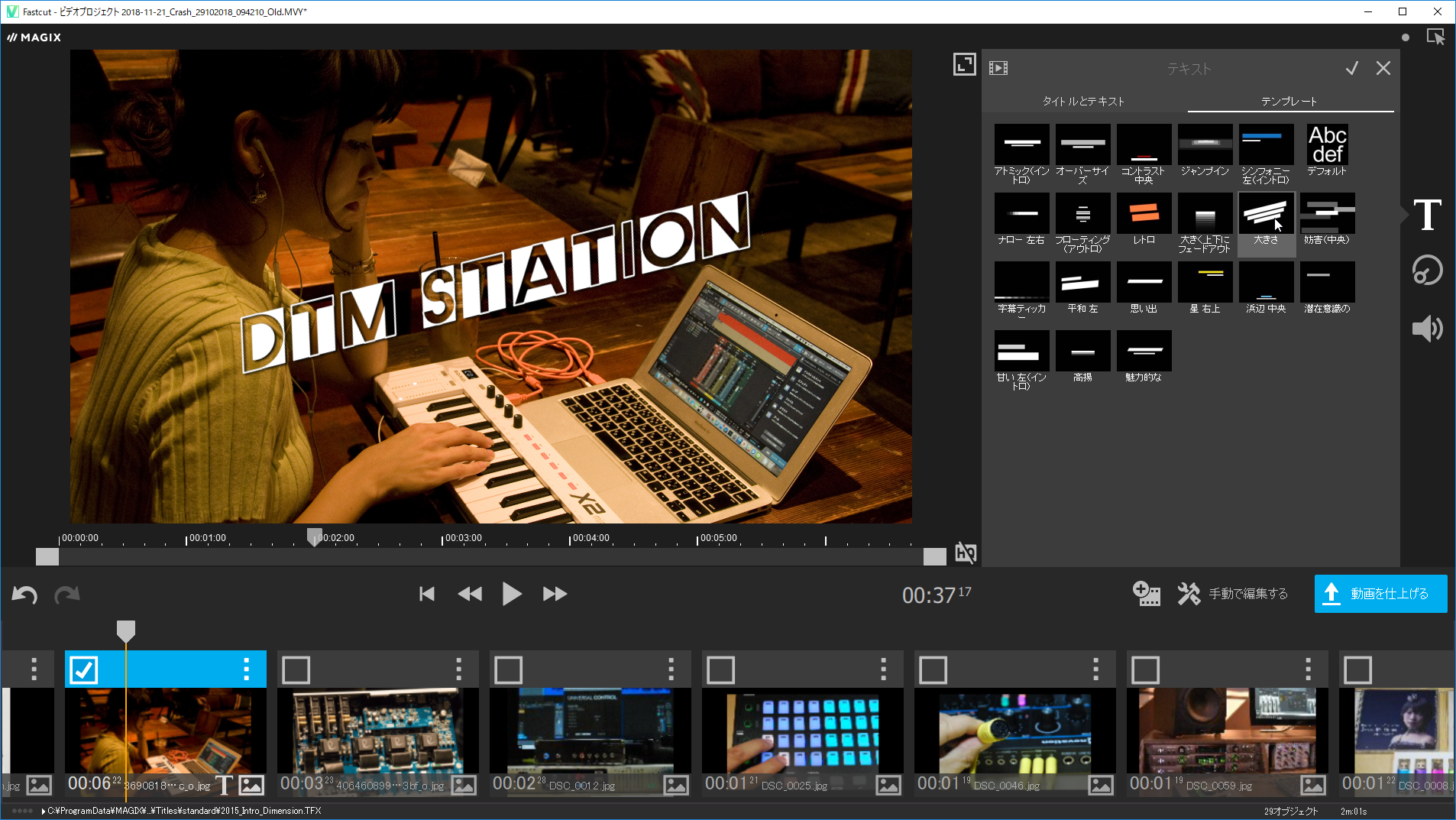Switch to the テンプレート tab
Screen dimensions: 1456x820
[x=1289, y=101]
